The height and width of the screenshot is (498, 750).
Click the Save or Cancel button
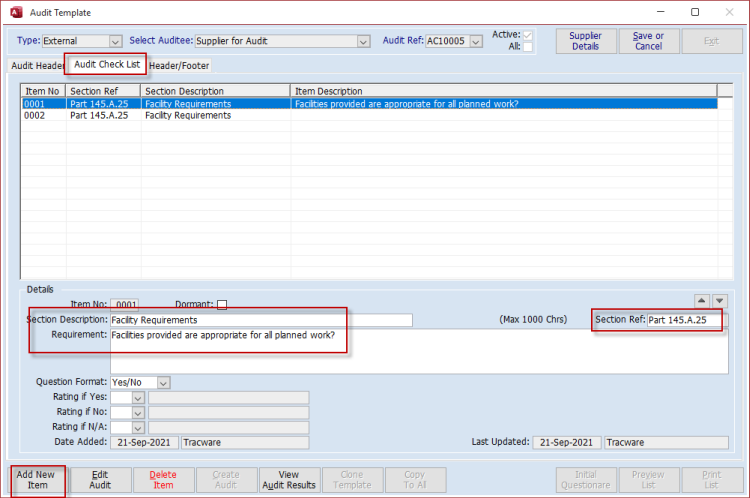click(649, 41)
